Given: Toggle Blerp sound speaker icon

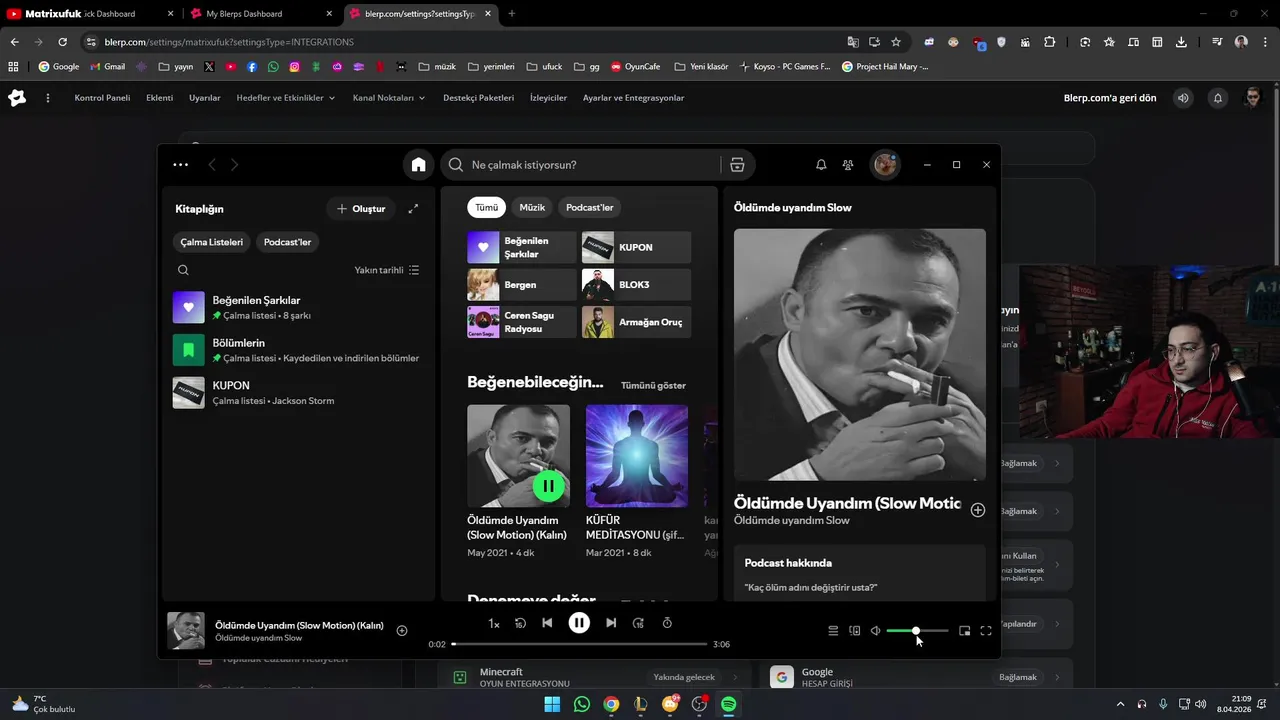Looking at the screenshot, I should click(x=1183, y=98).
